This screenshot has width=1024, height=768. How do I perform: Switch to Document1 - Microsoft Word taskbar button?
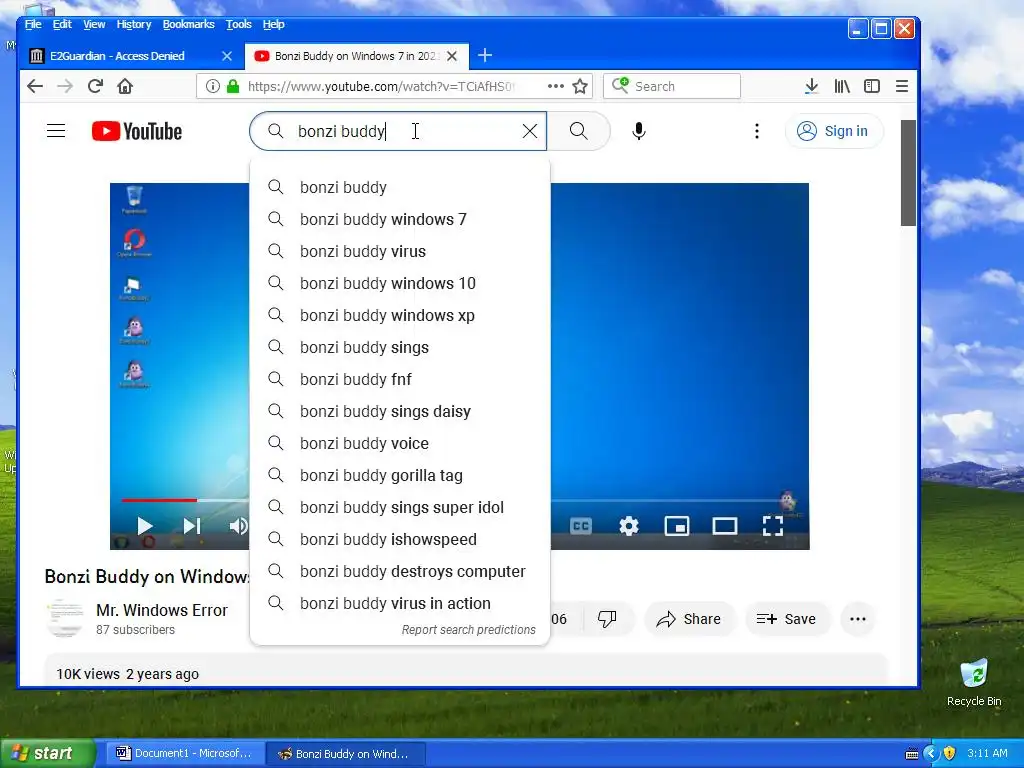[183, 754]
